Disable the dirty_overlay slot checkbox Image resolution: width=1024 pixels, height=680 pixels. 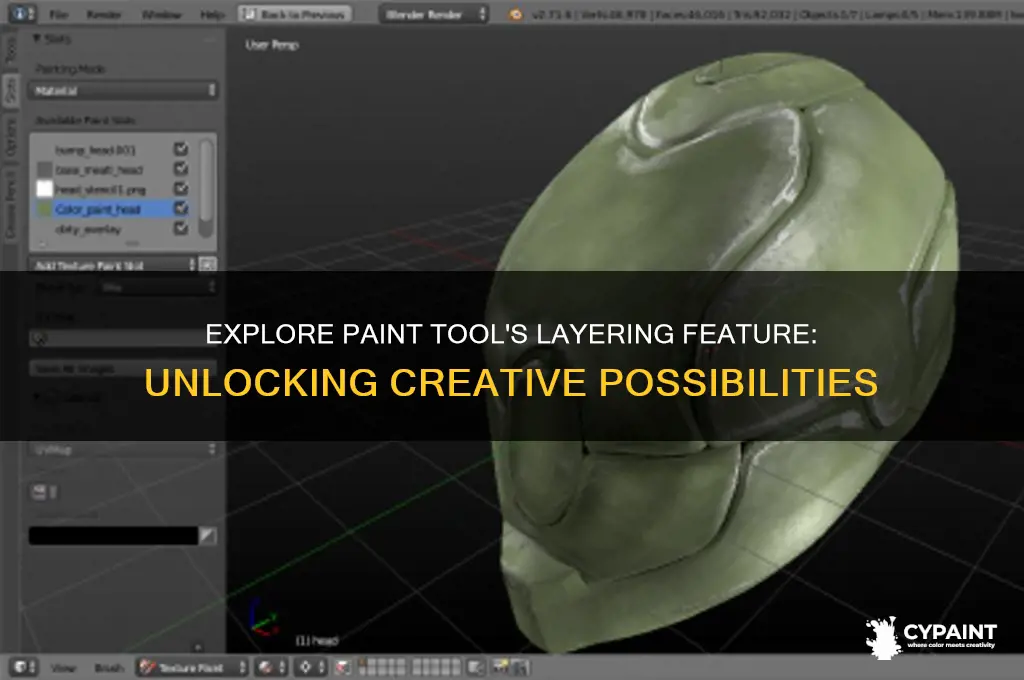181,228
